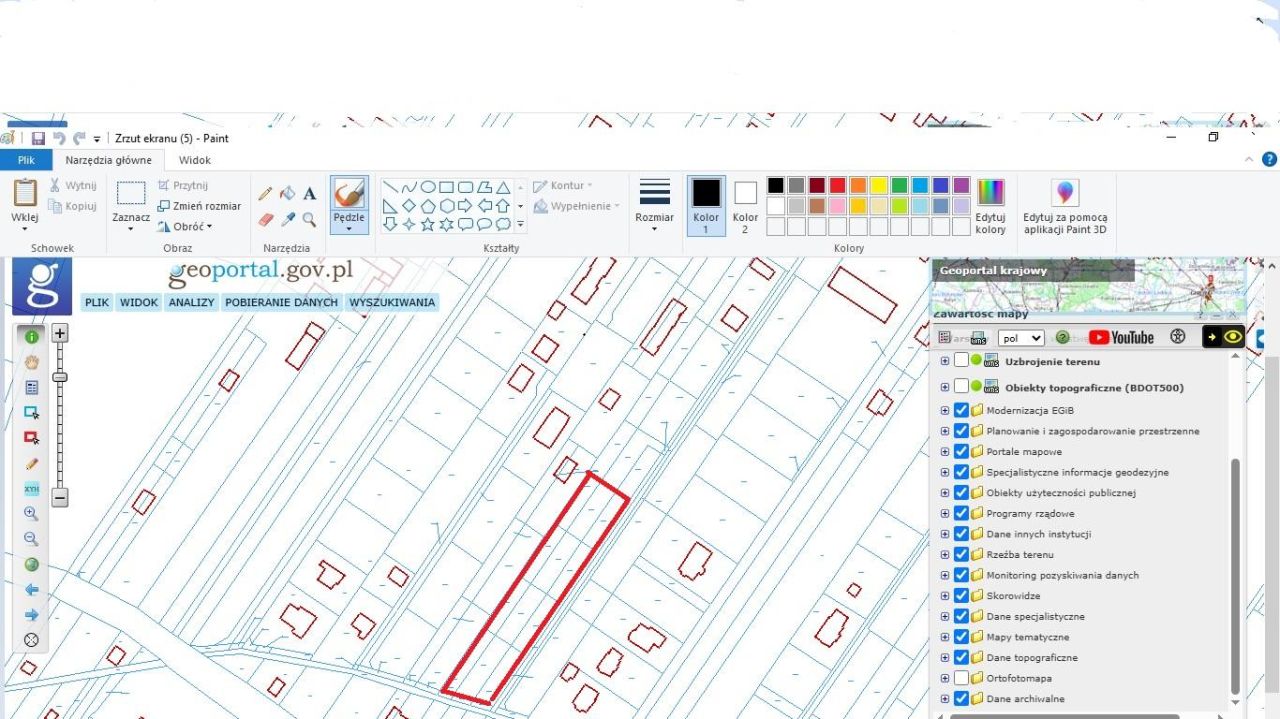Pick the red color swatch
The width and height of the screenshot is (1280, 719).
(x=837, y=185)
